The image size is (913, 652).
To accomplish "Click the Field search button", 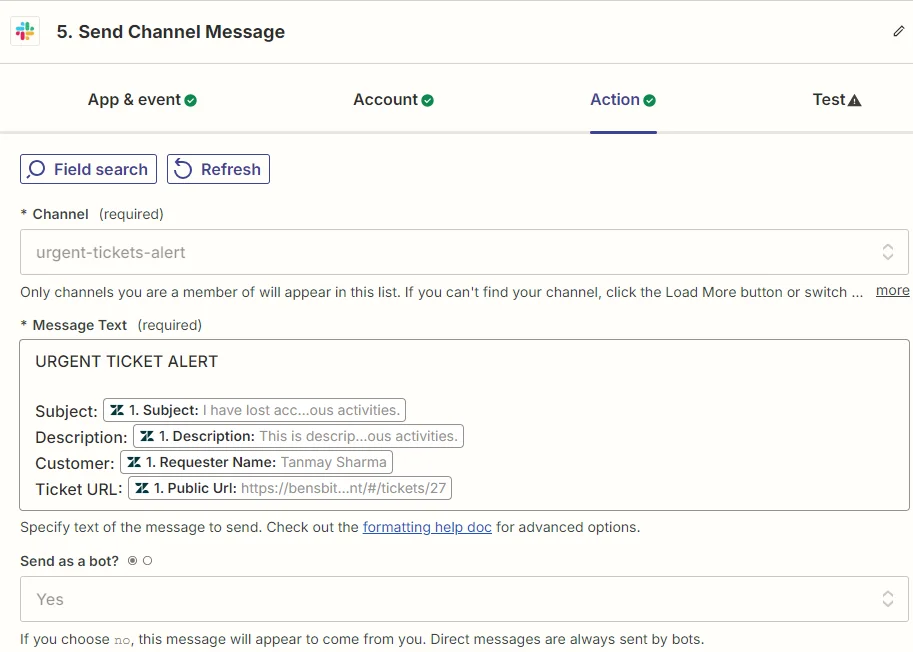I will click(89, 169).
